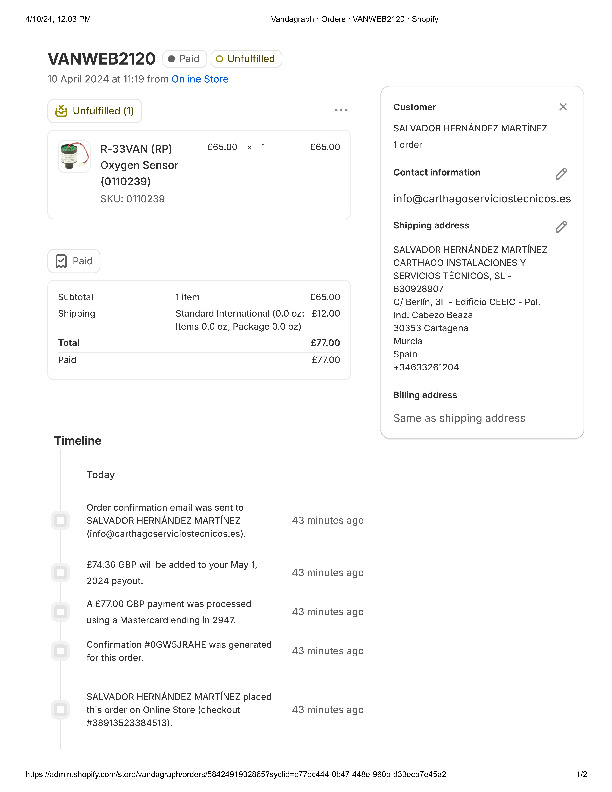Open the customer name SALVADOR HERNÁNDEZ MARTÍNEZ
Screen dimensions: 612x792
[x=470, y=129]
